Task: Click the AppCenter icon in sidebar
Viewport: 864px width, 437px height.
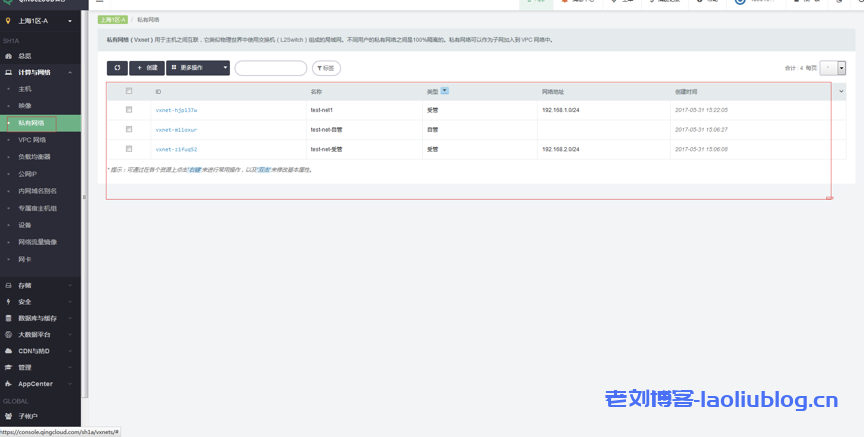Action: [x=8, y=383]
